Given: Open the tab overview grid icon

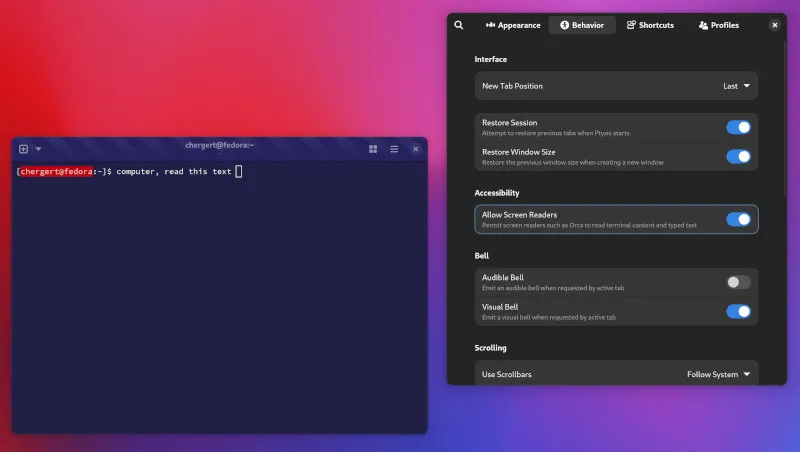Looking at the screenshot, I should (373, 149).
